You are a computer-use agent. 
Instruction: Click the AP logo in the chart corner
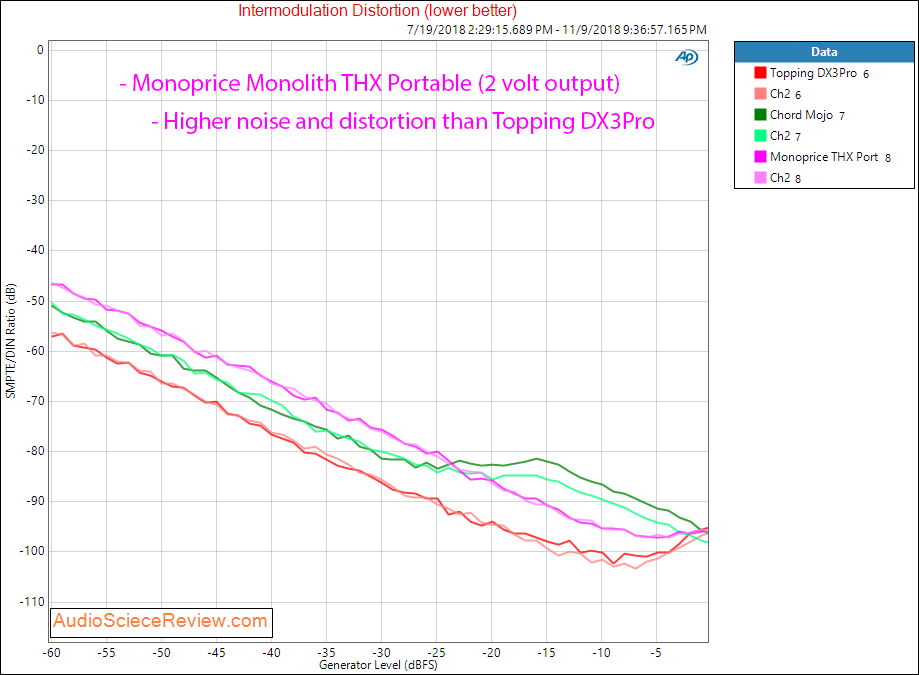(686, 57)
